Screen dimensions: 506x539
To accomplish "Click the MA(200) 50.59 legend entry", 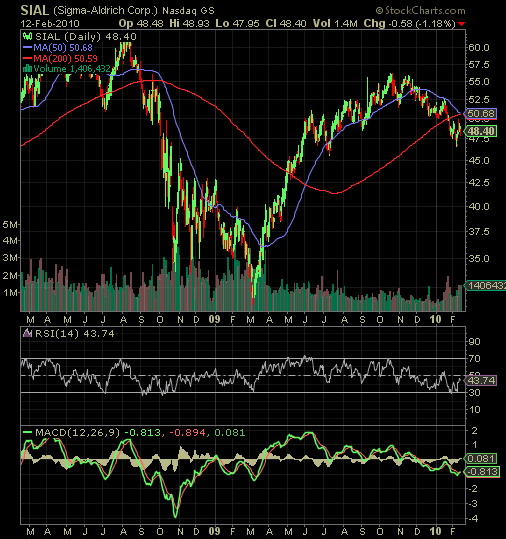I will point(65,58).
